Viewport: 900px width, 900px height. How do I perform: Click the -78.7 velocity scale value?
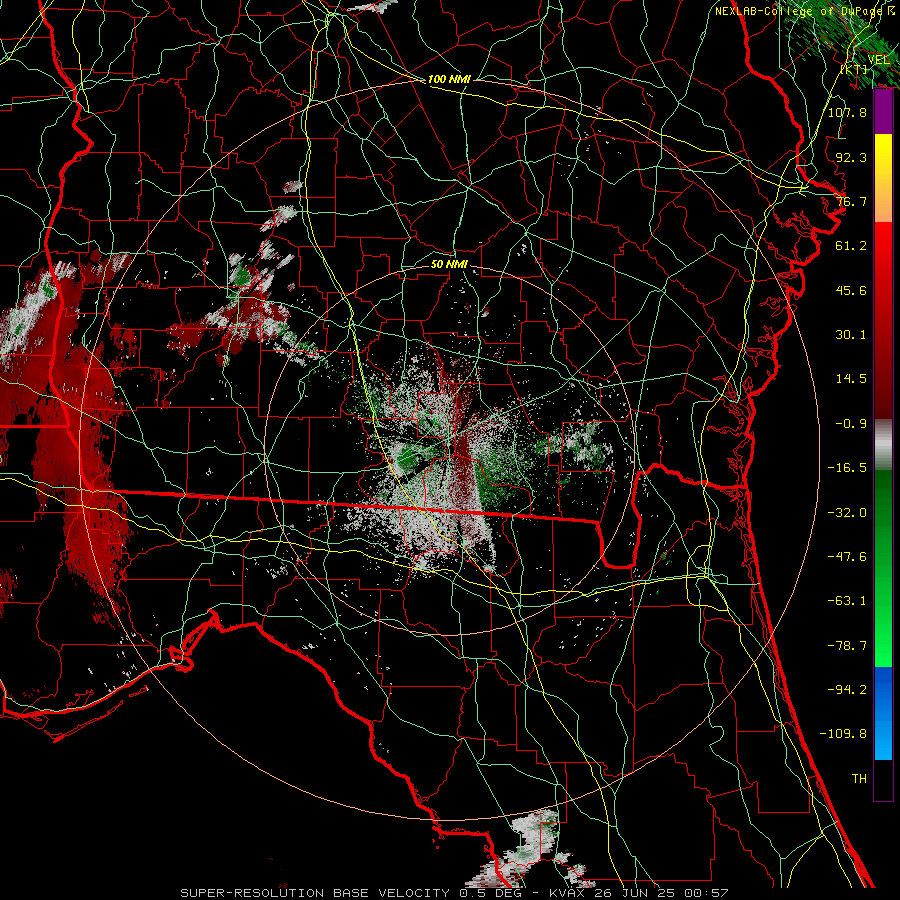[847, 646]
